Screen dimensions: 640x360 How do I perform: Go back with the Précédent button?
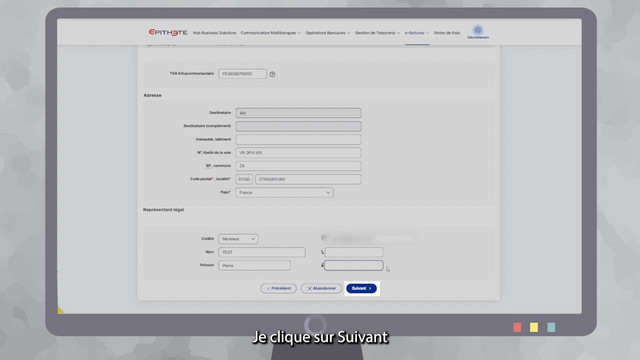pos(279,289)
